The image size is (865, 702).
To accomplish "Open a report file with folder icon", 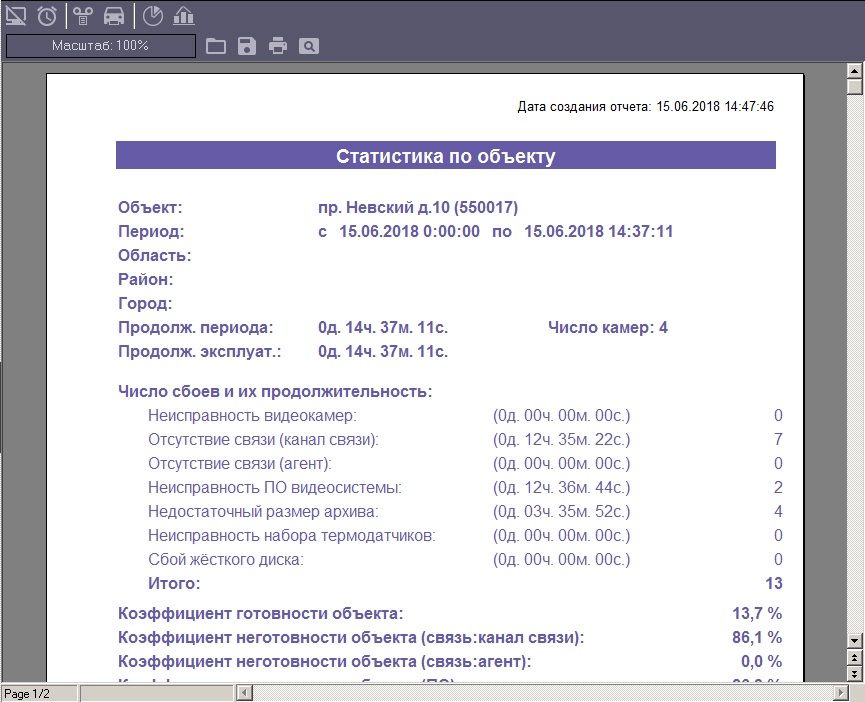I will (215, 46).
